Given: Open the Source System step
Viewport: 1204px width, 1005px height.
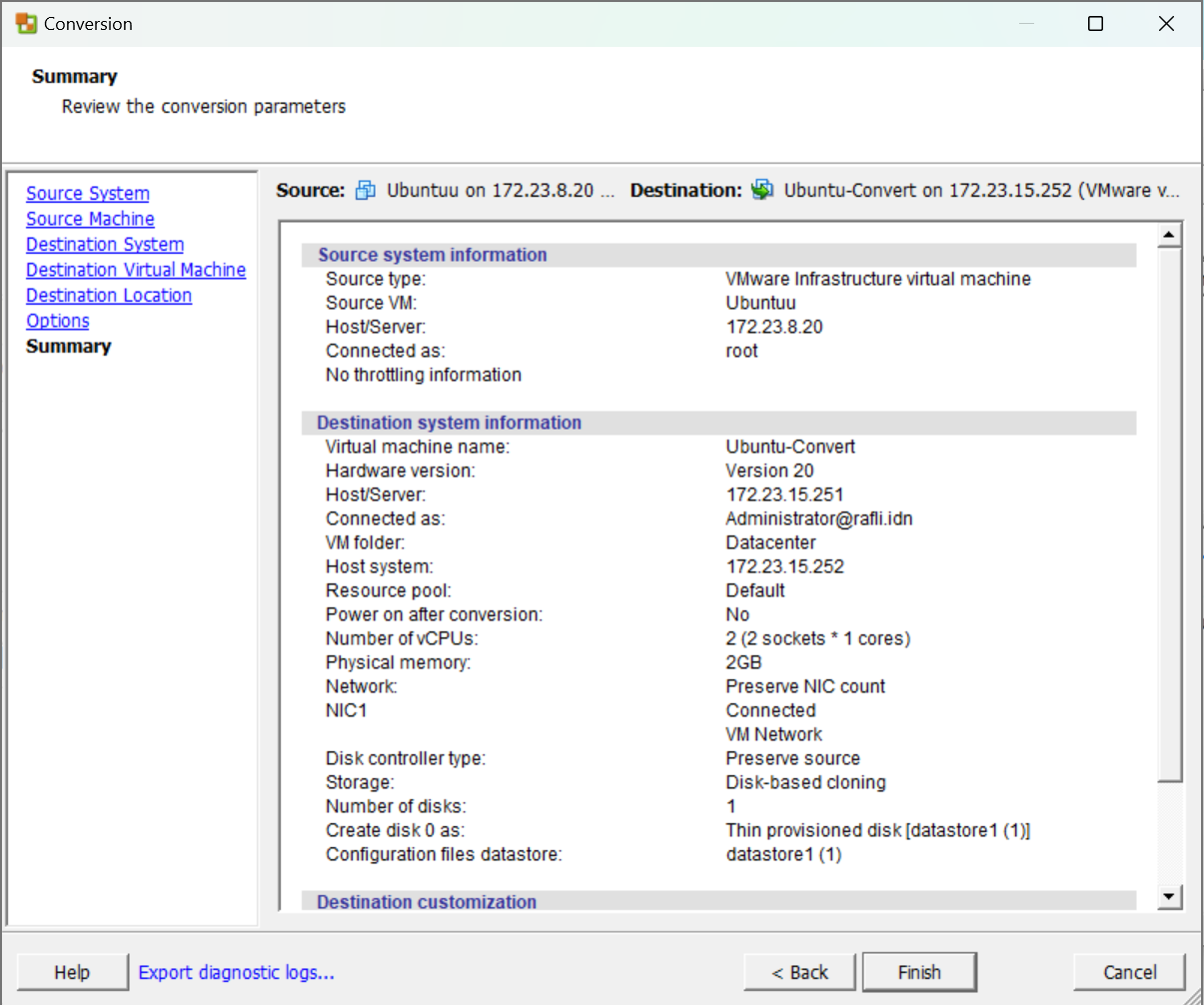Looking at the screenshot, I should [x=88, y=193].
